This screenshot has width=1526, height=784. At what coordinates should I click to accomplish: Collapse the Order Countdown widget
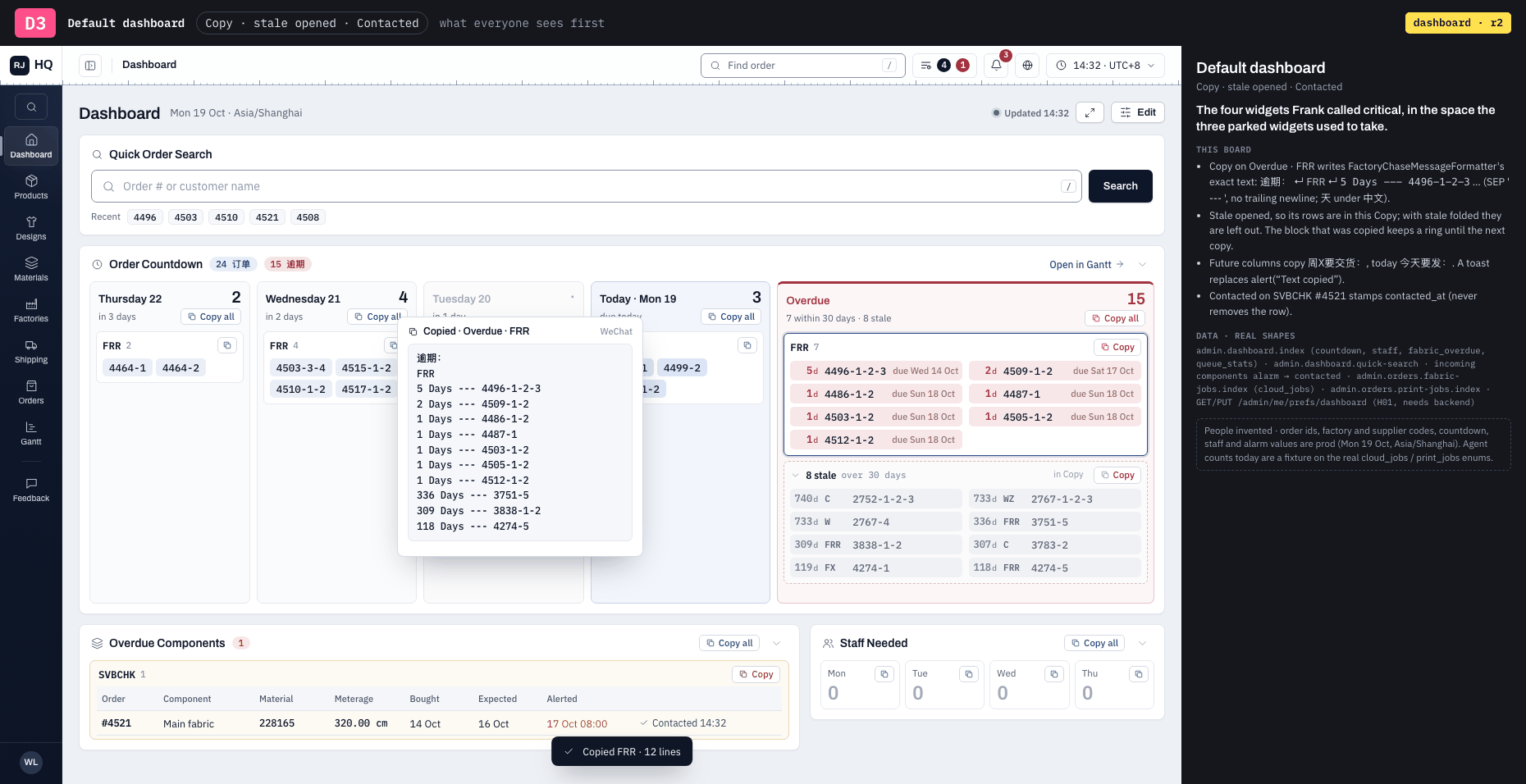click(1142, 264)
